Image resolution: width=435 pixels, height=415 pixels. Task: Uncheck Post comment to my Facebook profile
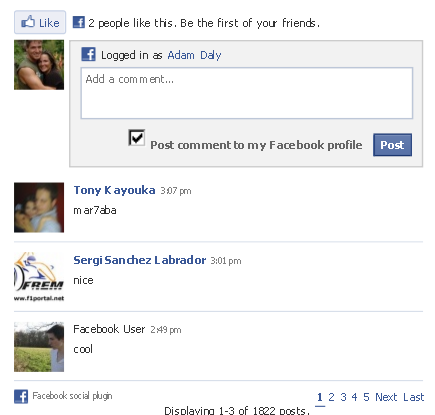point(137,137)
